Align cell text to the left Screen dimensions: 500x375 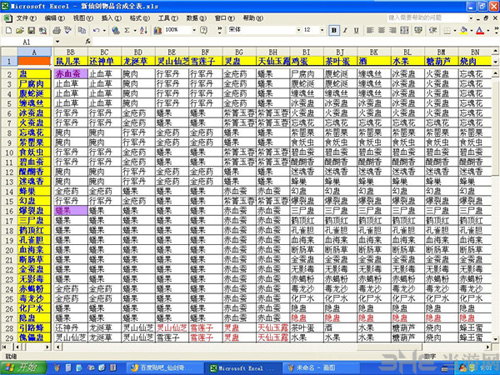pyautogui.click(x=370, y=31)
